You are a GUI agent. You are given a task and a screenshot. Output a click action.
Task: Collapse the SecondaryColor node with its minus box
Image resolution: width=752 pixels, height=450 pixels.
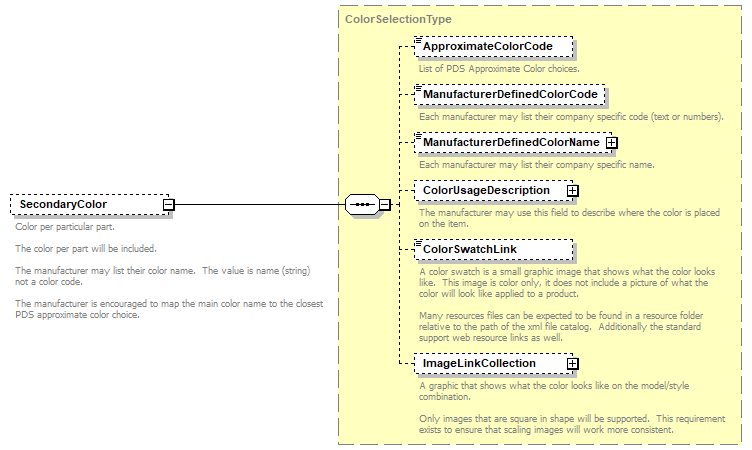click(x=169, y=205)
